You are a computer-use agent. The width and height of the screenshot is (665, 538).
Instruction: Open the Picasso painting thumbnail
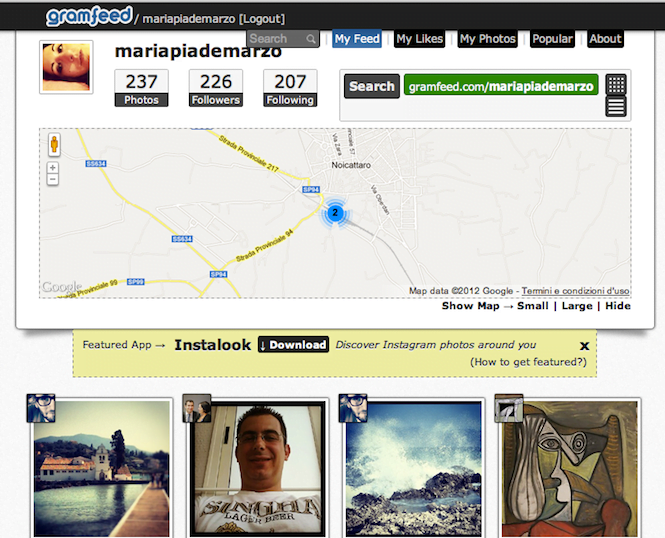(569, 468)
